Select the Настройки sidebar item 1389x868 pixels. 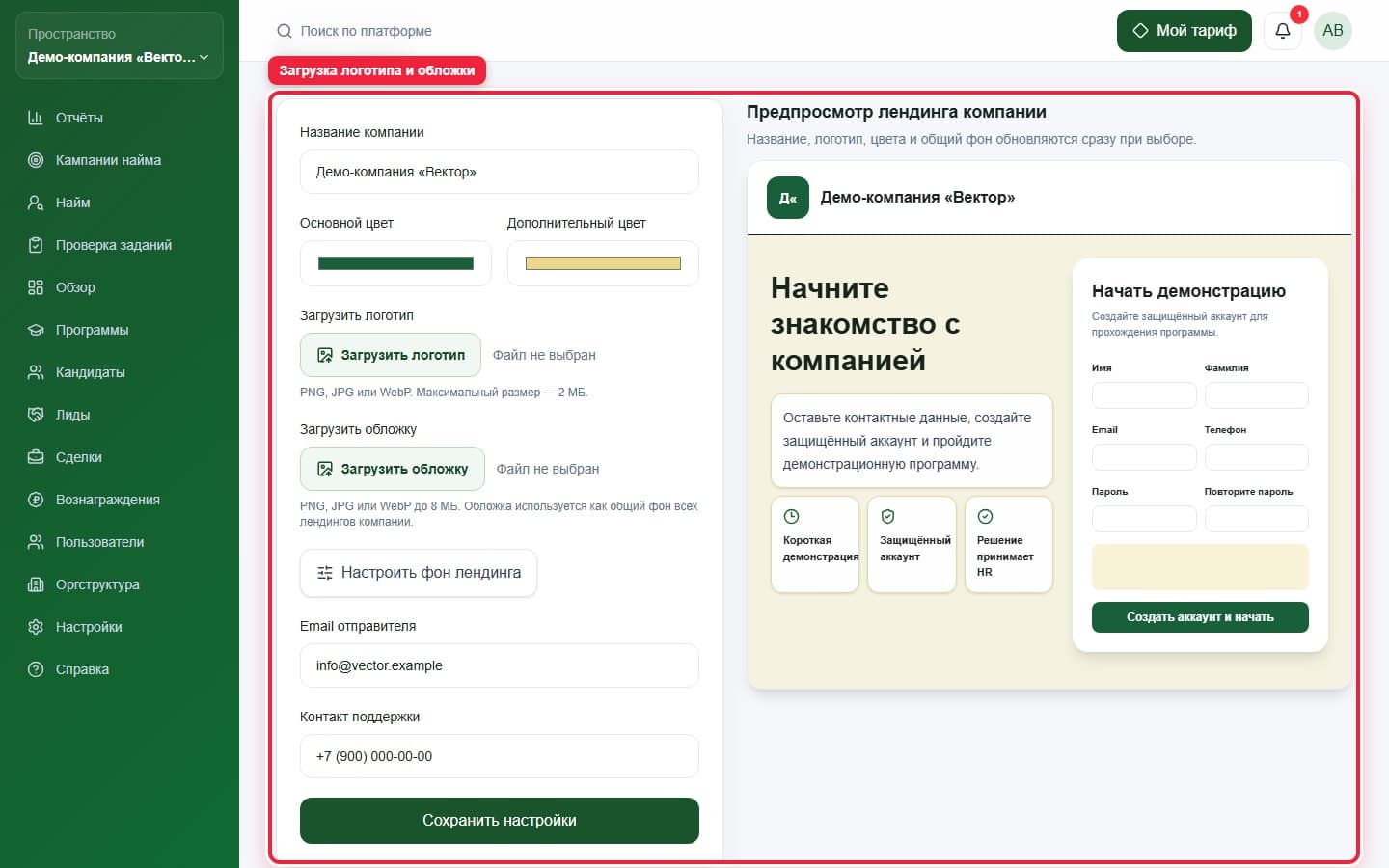(120, 627)
